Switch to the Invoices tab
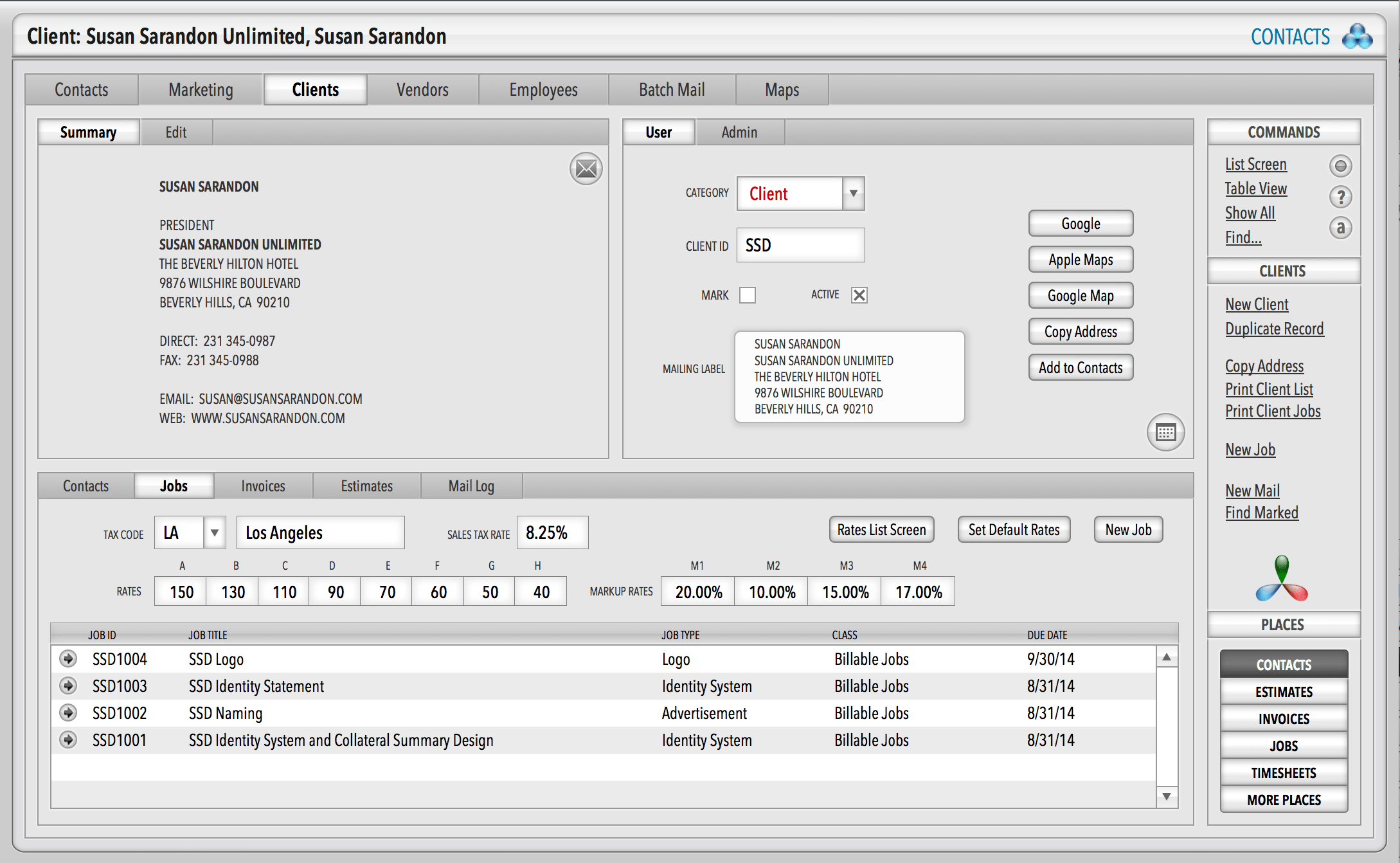 263,486
